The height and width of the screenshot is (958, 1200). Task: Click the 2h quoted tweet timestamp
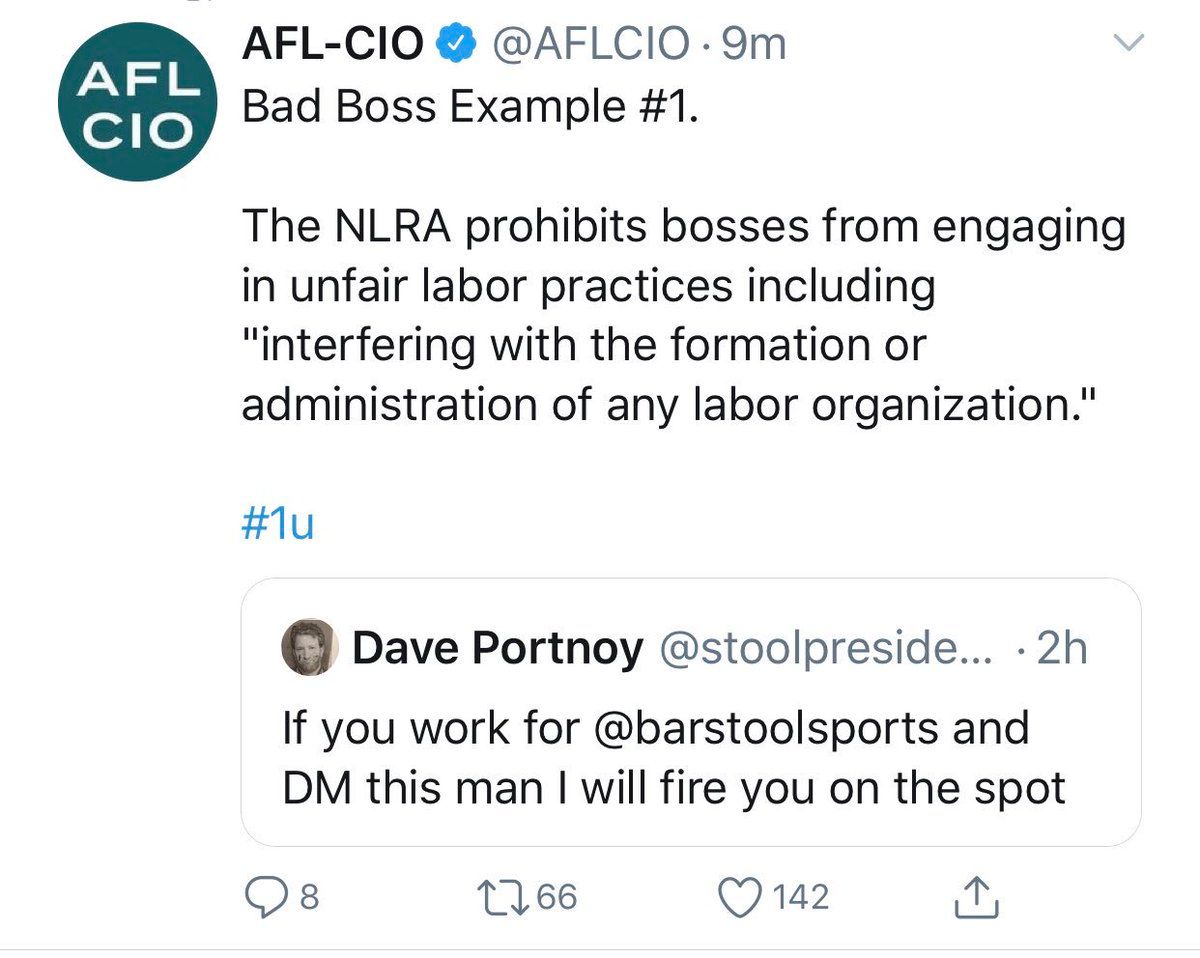[x=1061, y=650]
